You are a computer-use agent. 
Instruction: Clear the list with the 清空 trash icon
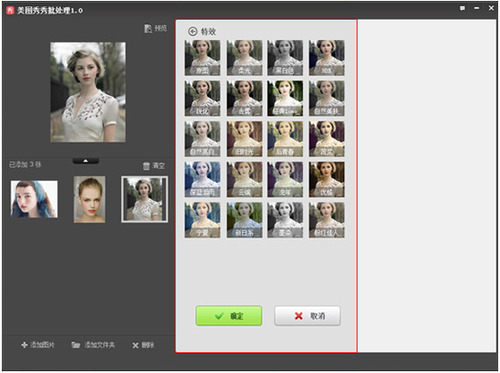click(x=146, y=166)
